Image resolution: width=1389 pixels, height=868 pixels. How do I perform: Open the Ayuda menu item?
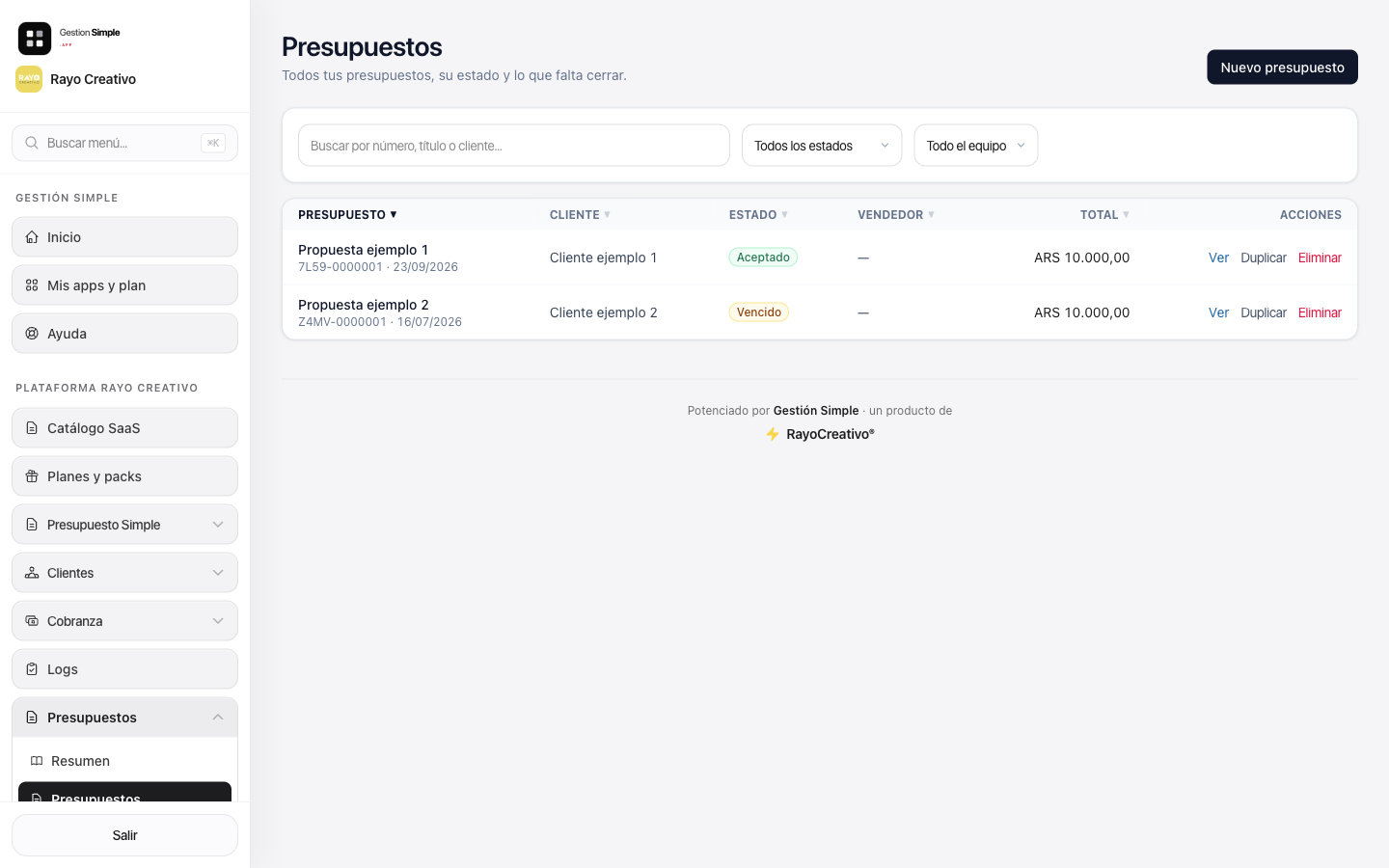click(124, 334)
